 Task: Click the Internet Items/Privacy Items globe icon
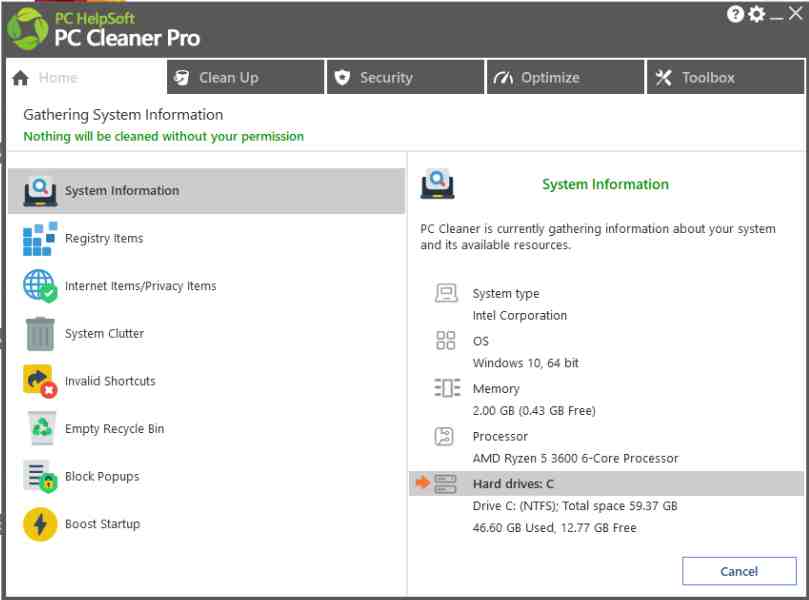click(40, 285)
